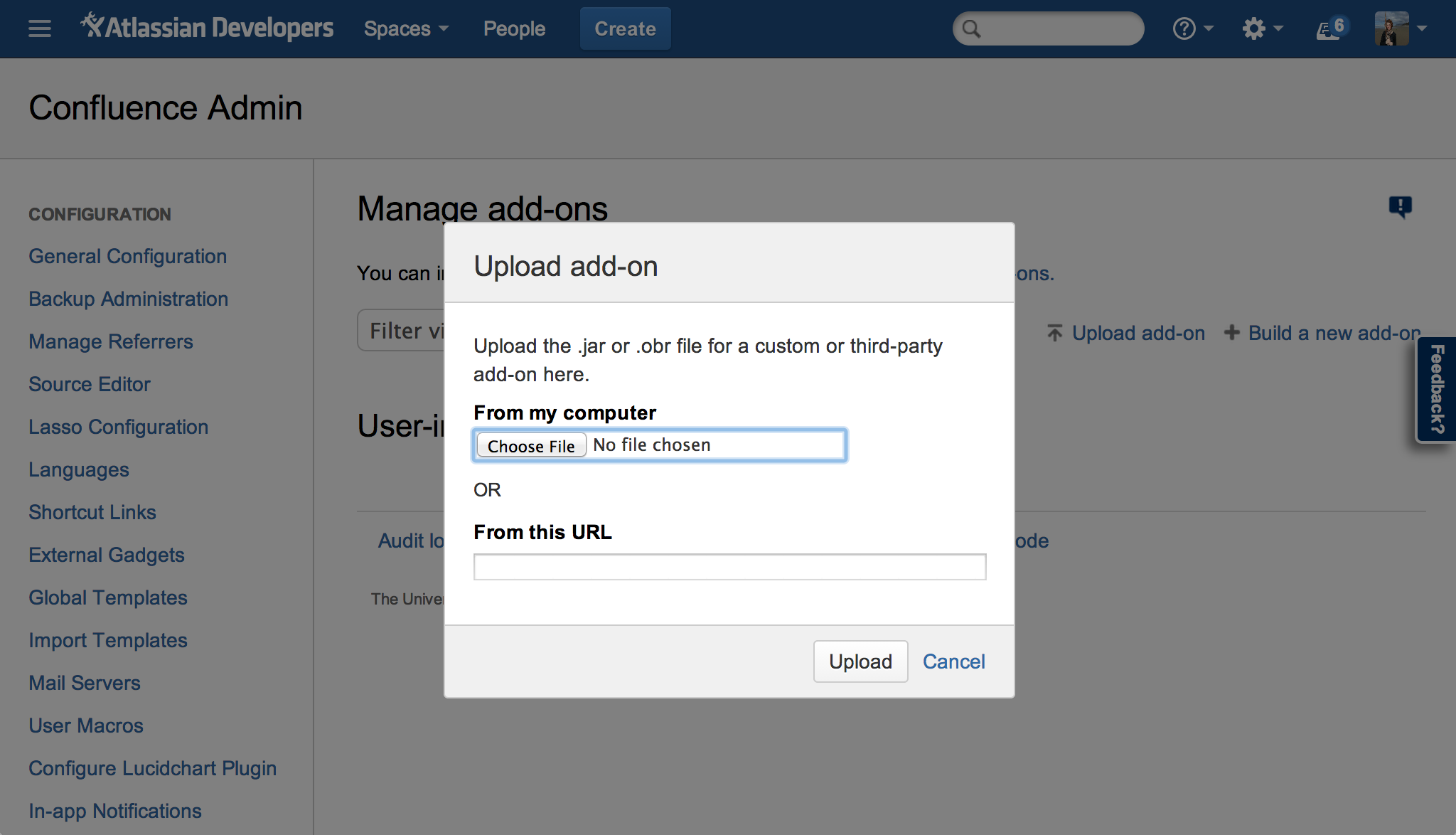Click the user profile avatar icon
The image size is (1456, 835).
(x=1392, y=28)
